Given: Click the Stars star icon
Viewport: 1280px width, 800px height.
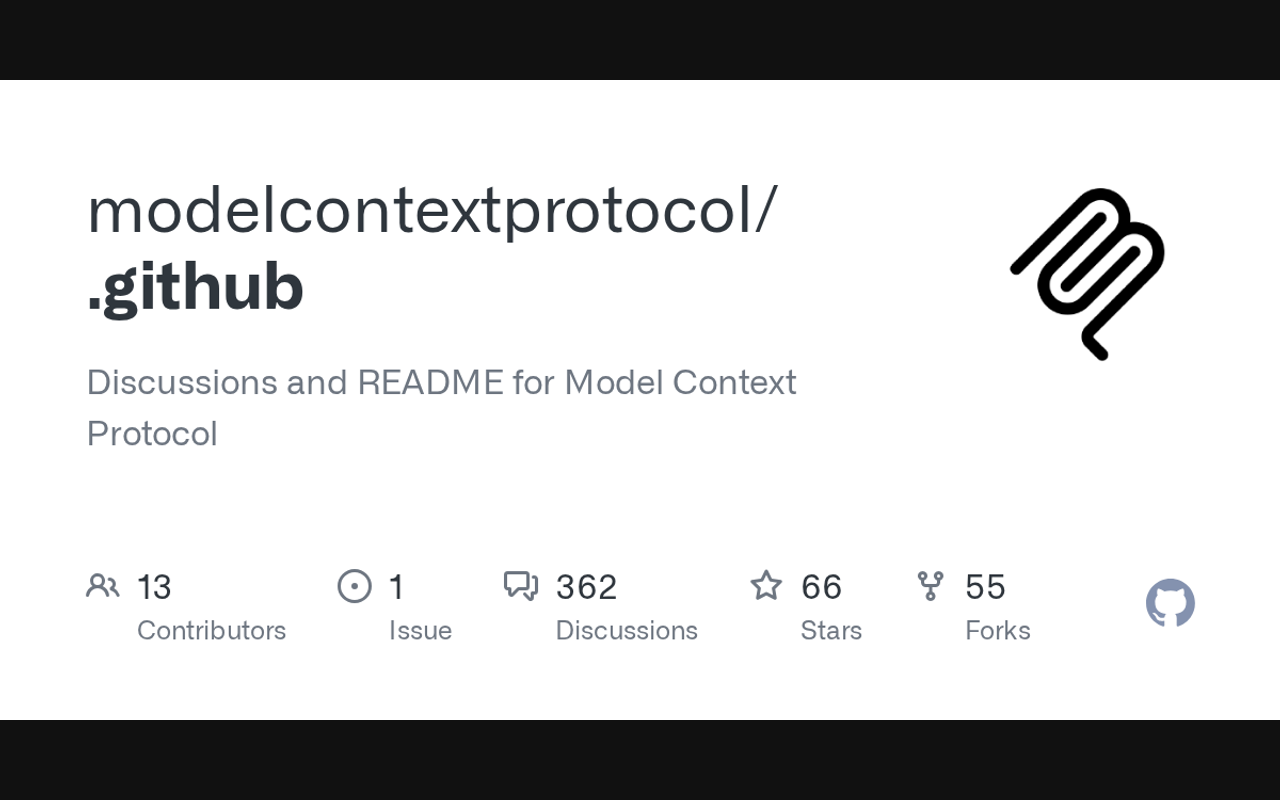Looking at the screenshot, I should click(x=766, y=586).
